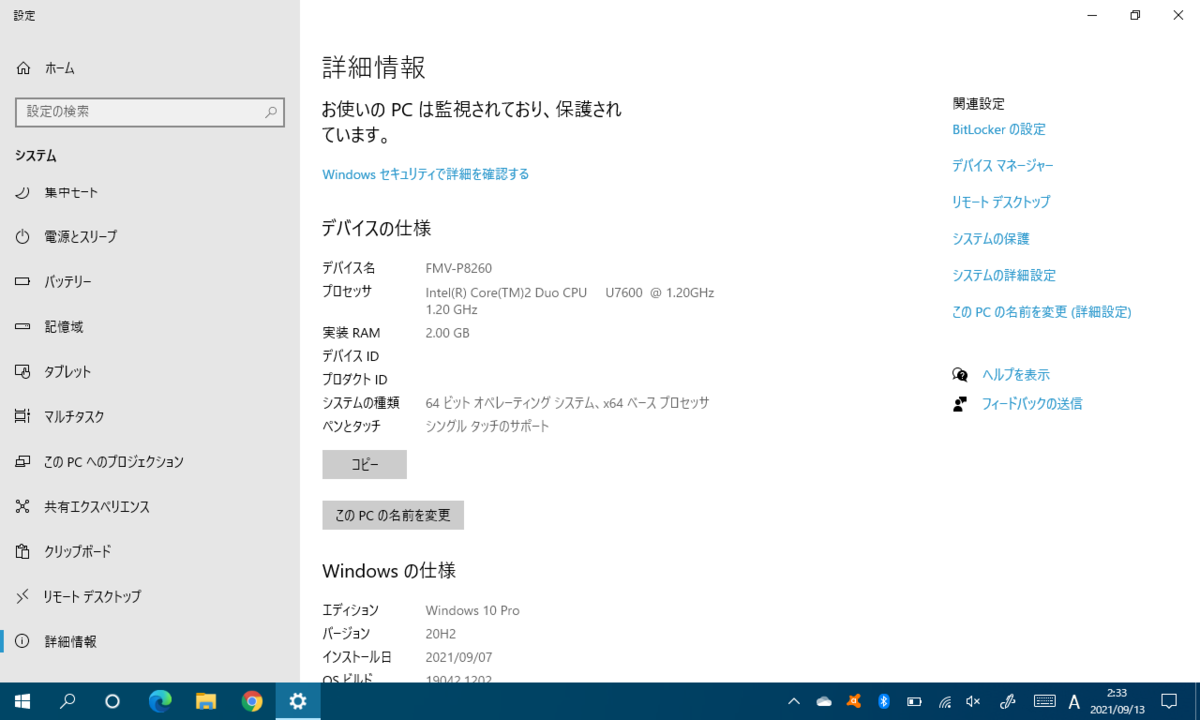Open デバイス マネージャー link
Image resolution: width=1200 pixels, height=720 pixels.
[x=1003, y=165]
